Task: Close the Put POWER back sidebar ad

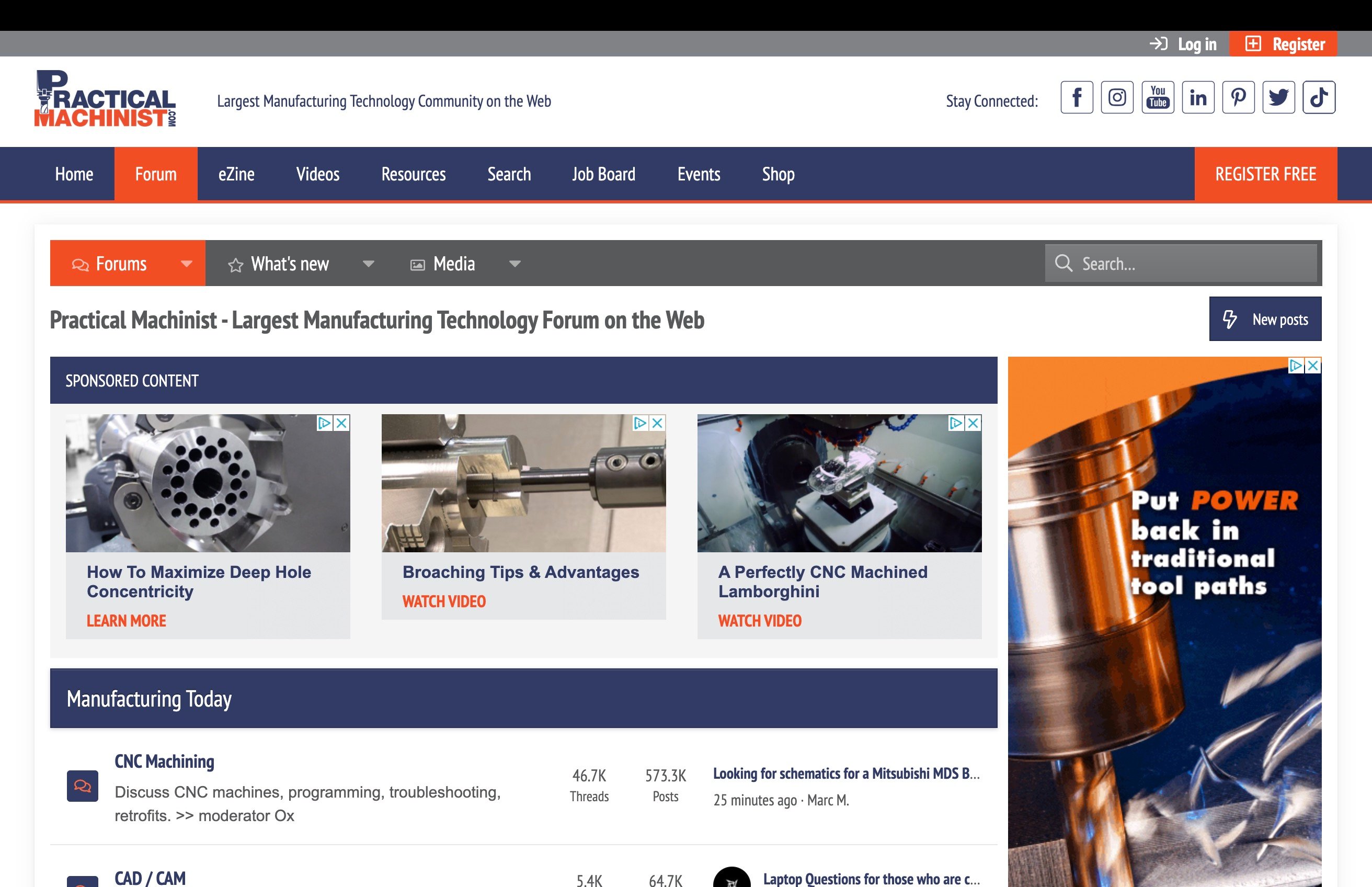Action: [1313, 366]
